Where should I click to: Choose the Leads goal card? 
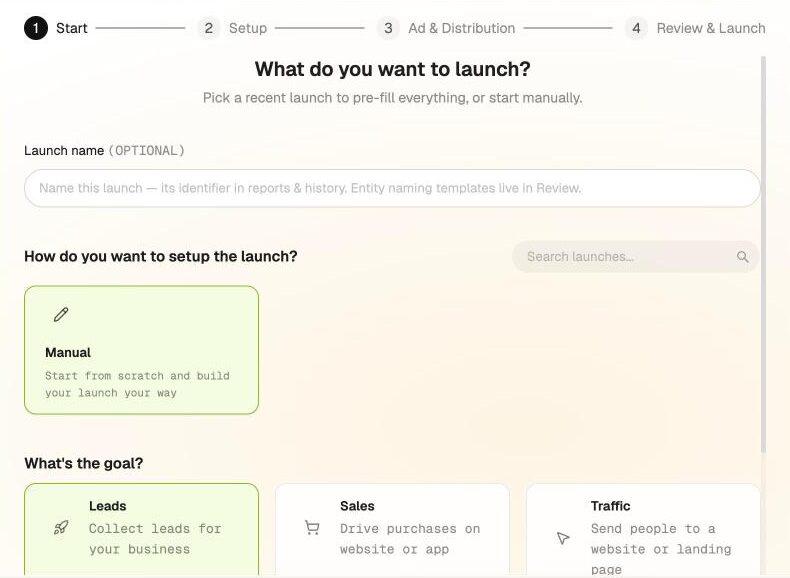(x=142, y=529)
